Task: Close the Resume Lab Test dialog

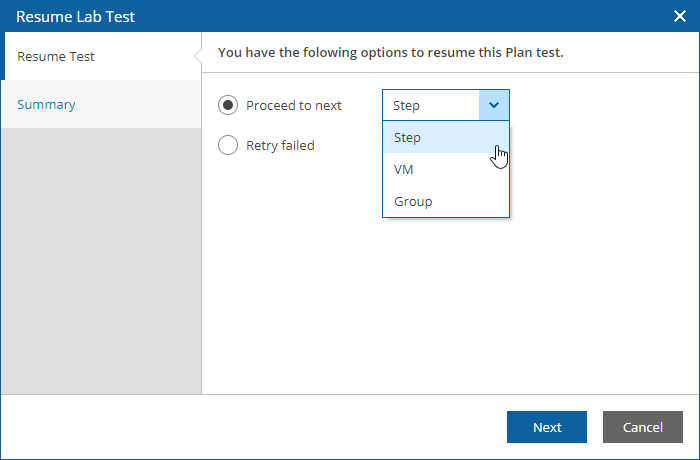Action: click(679, 16)
